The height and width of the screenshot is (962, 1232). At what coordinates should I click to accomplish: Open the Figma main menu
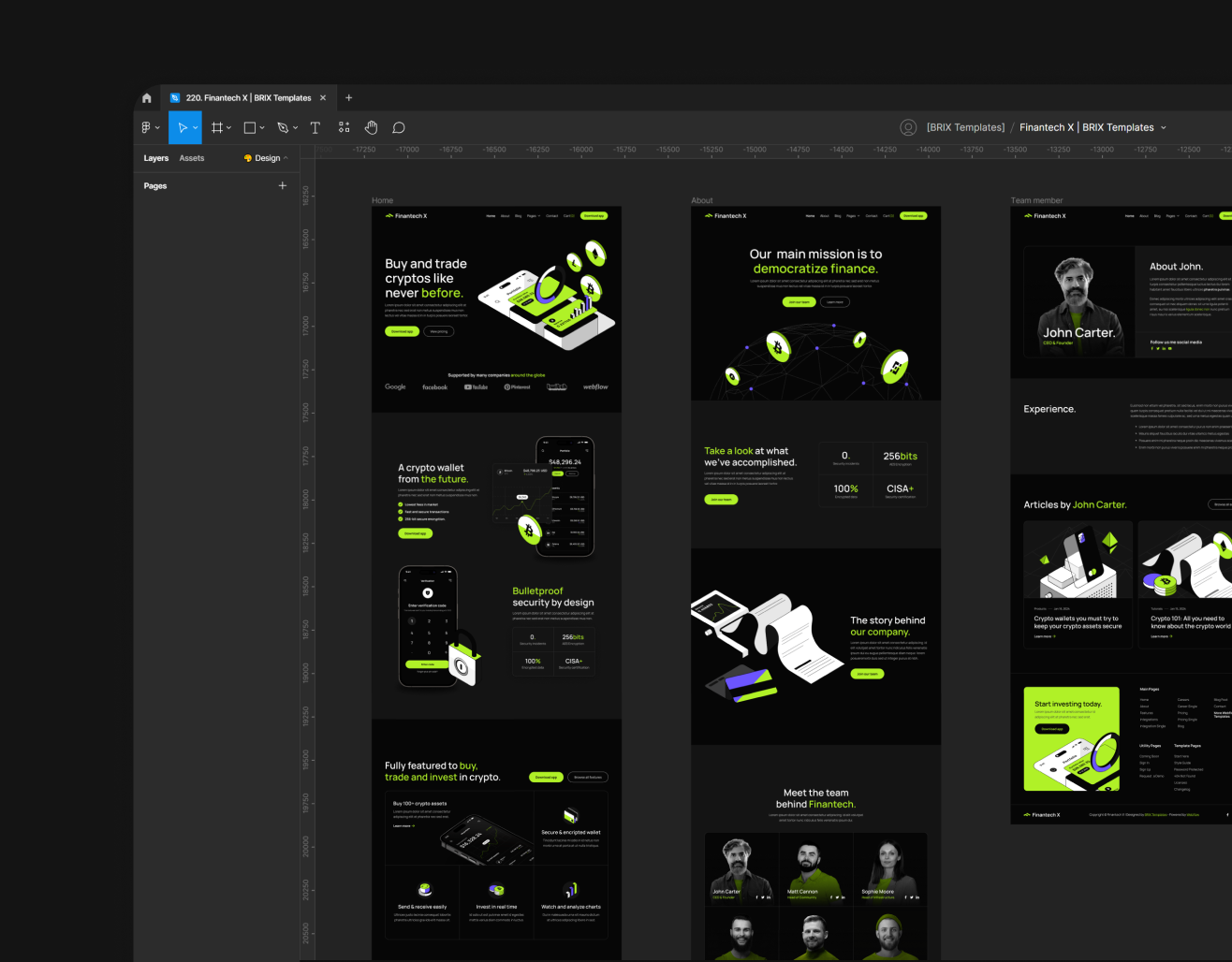(146, 127)
